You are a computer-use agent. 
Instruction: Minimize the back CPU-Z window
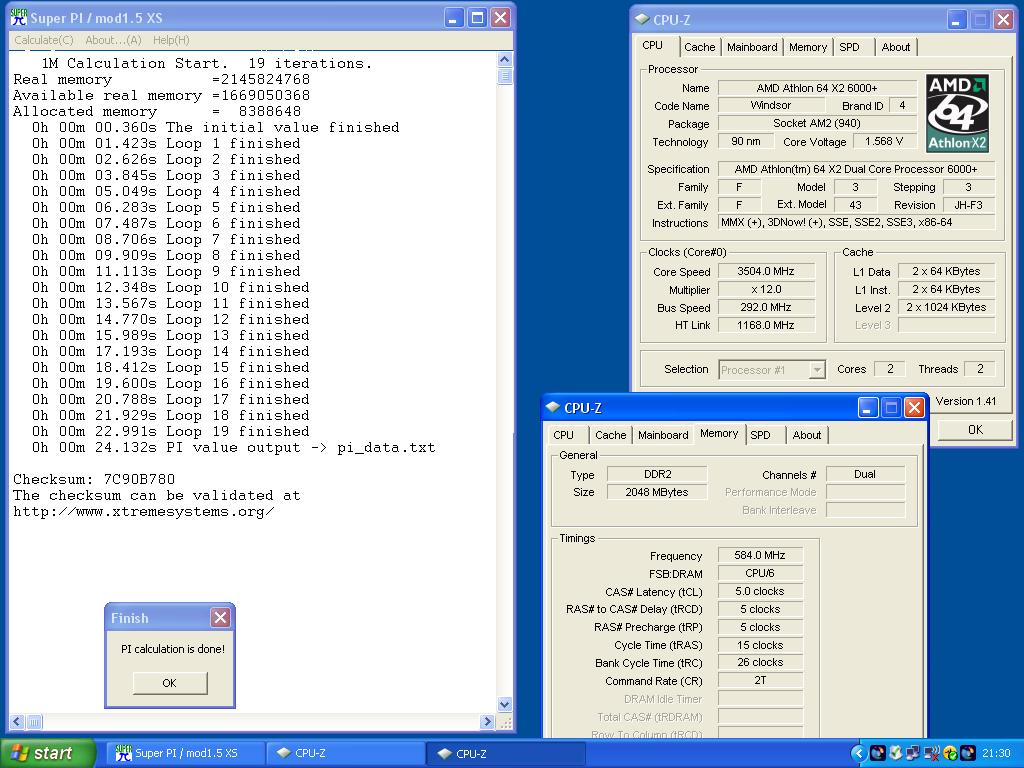click(x=956, y=20)
